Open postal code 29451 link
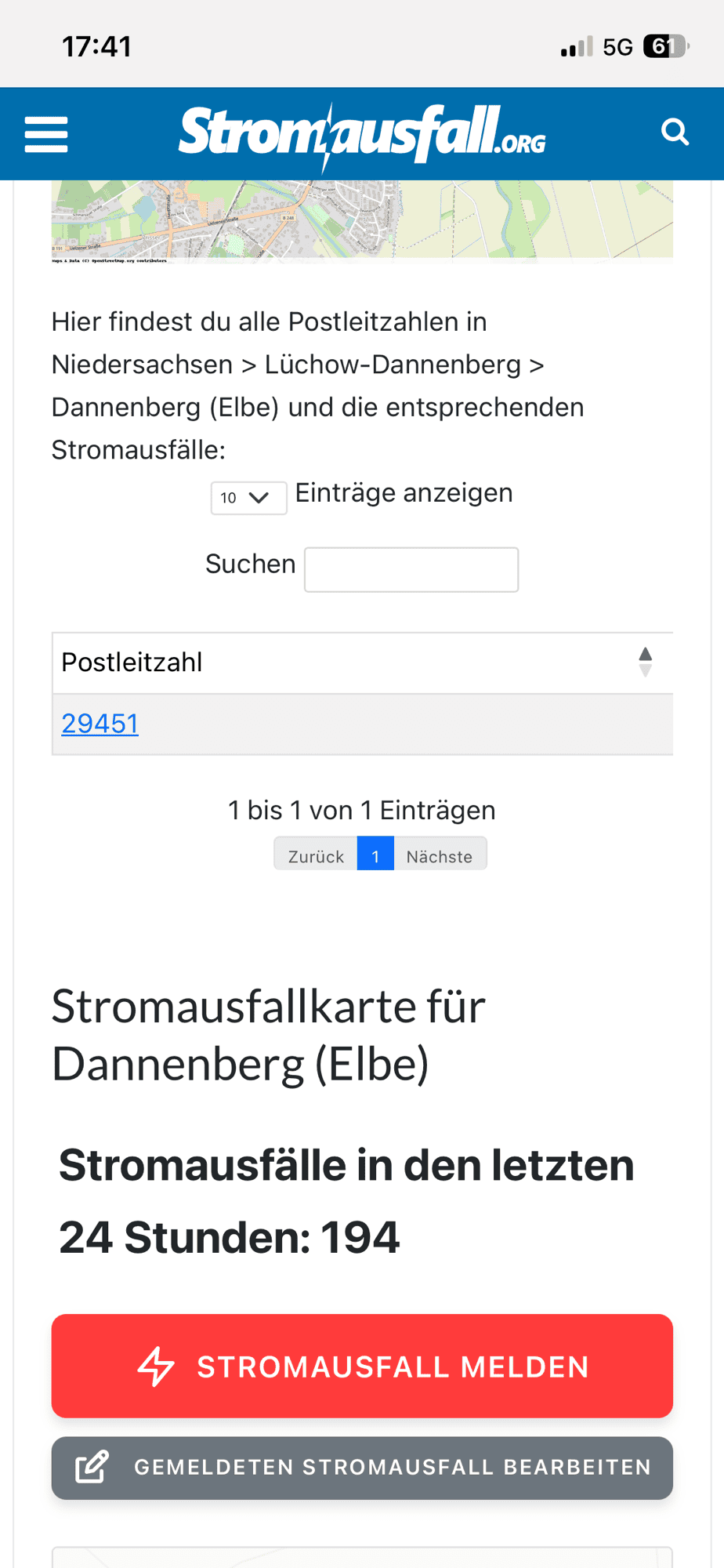 point(100,722)
